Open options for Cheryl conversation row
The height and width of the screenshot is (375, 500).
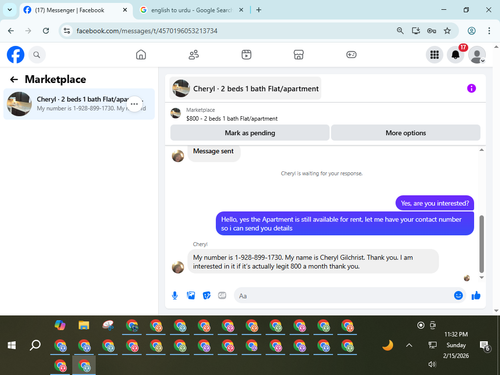click(134, 104)
